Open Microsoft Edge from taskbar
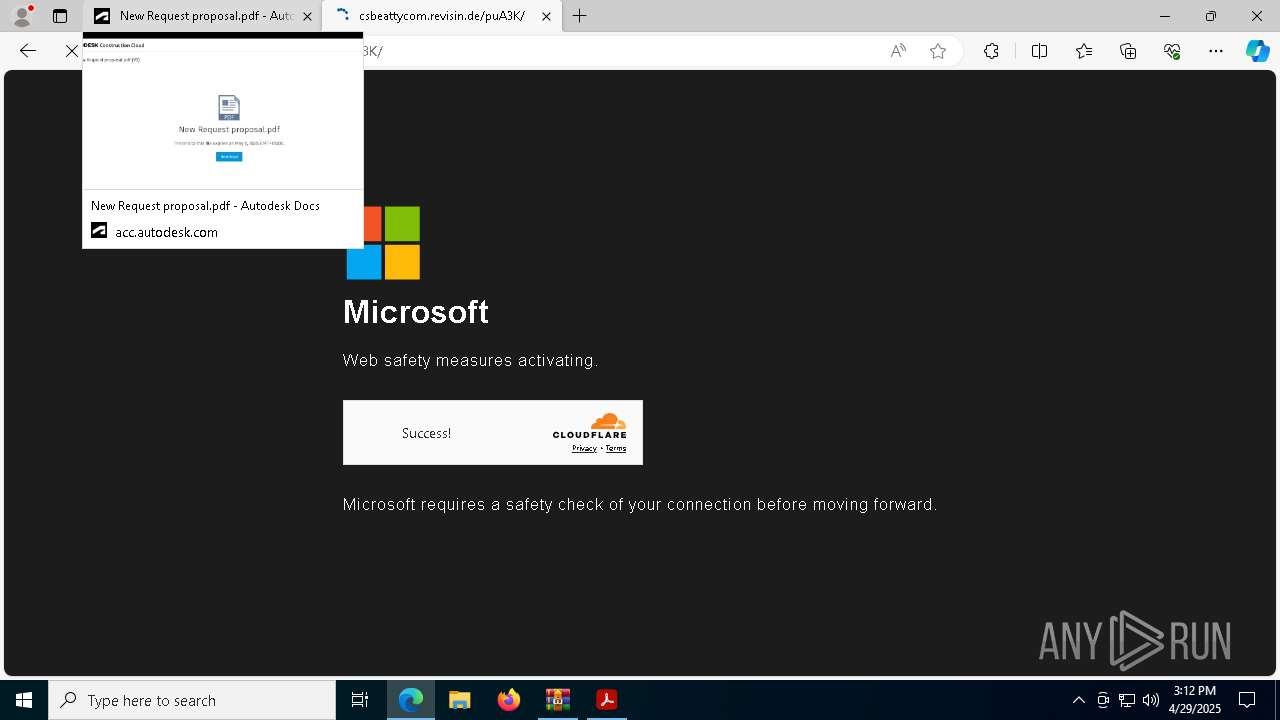 click(x=411, y=700)
